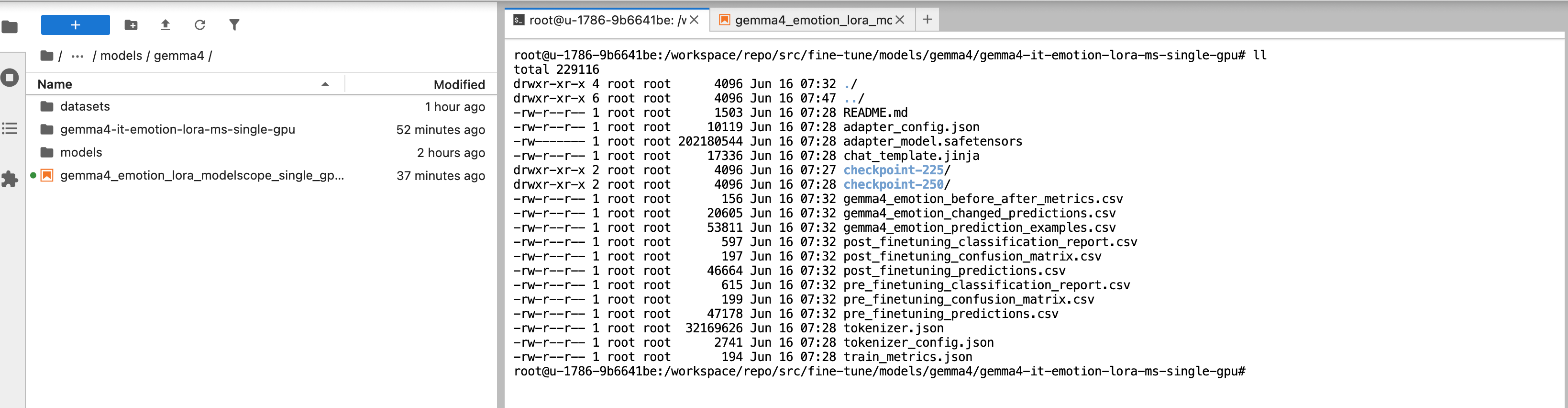The height and width of the screenshot is (408, 1568).
Task: Click gemma4_emotion_changed_predictions.csv filename
Action: coord(979,213)
